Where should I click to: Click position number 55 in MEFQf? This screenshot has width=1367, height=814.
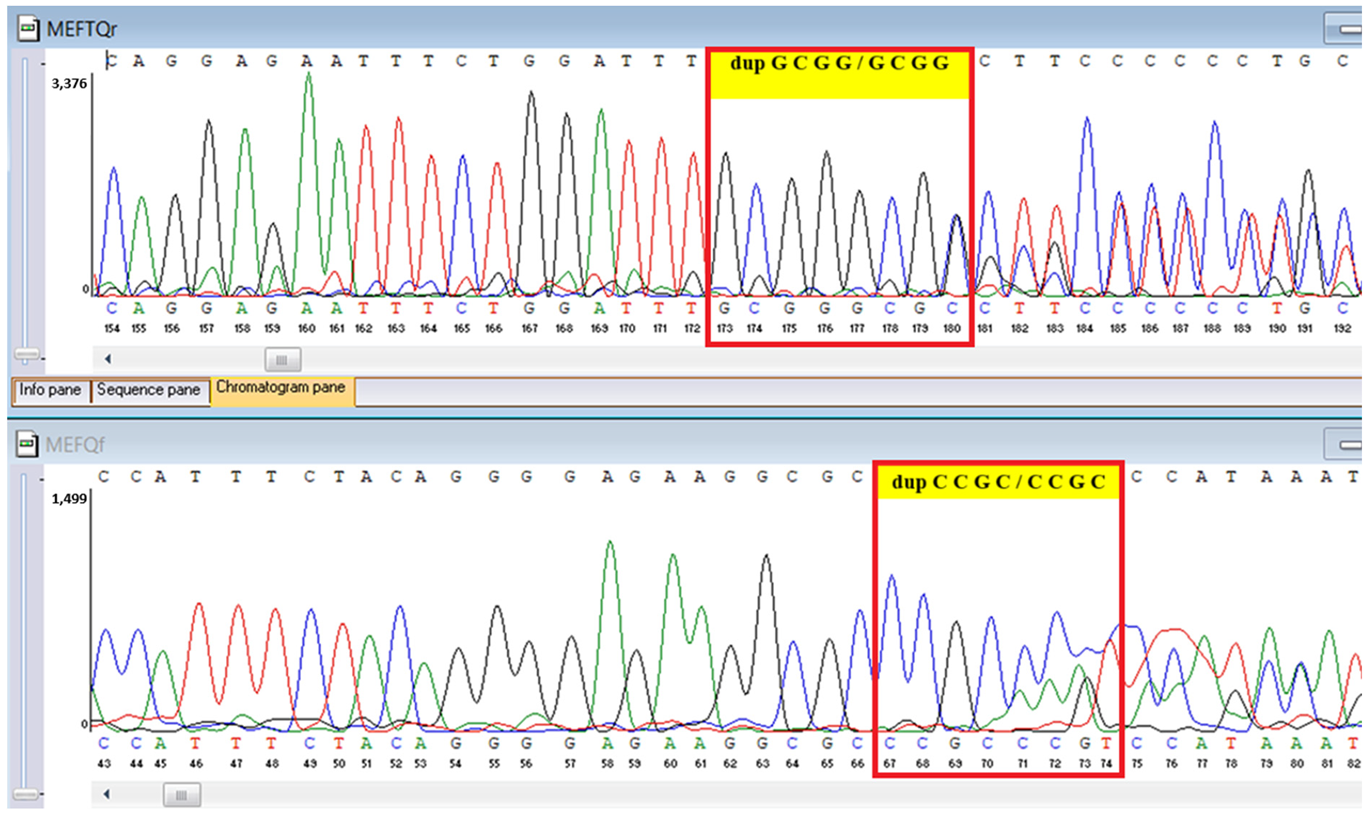pos(497,764)
